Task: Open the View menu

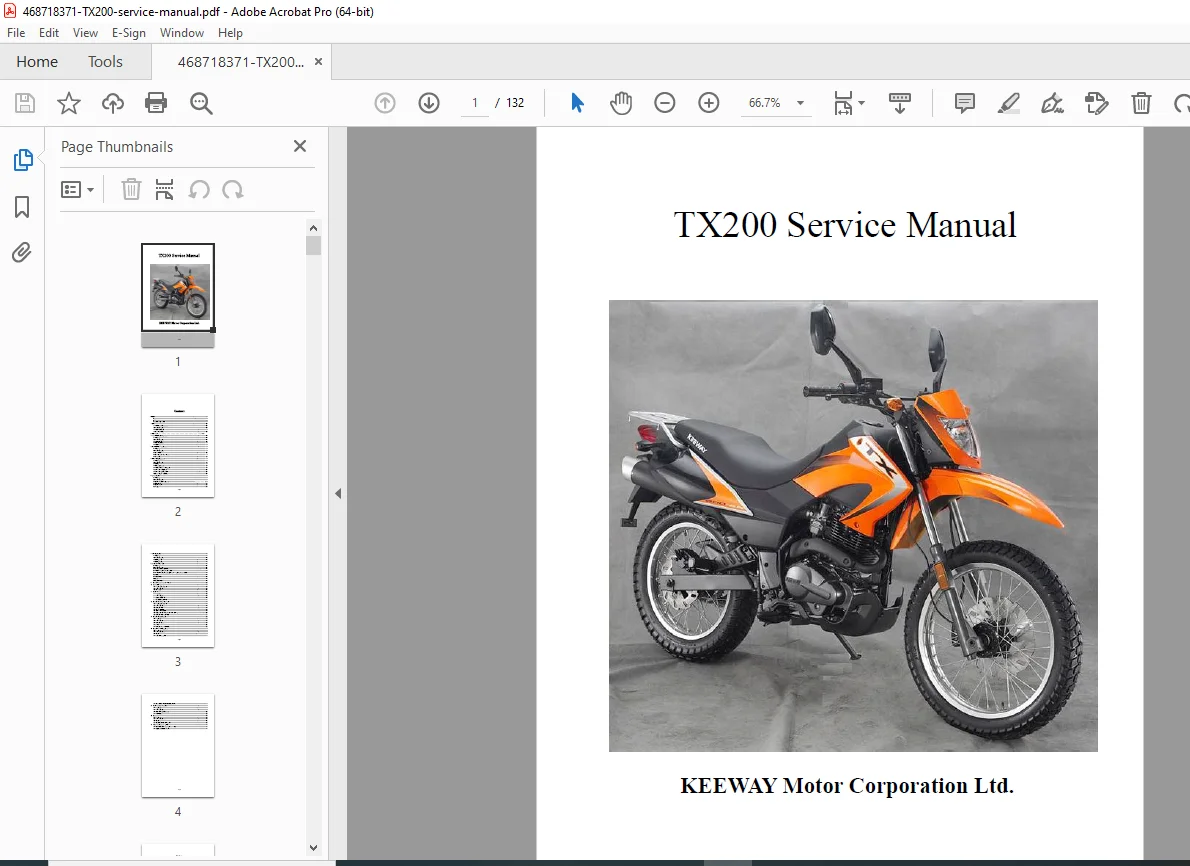Action: (x=85, y=33)
